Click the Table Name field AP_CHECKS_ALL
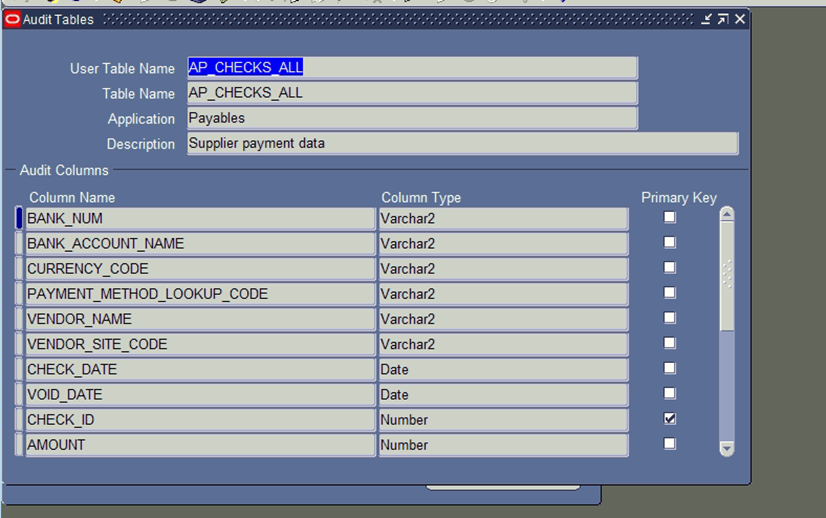 coord(412,93)
